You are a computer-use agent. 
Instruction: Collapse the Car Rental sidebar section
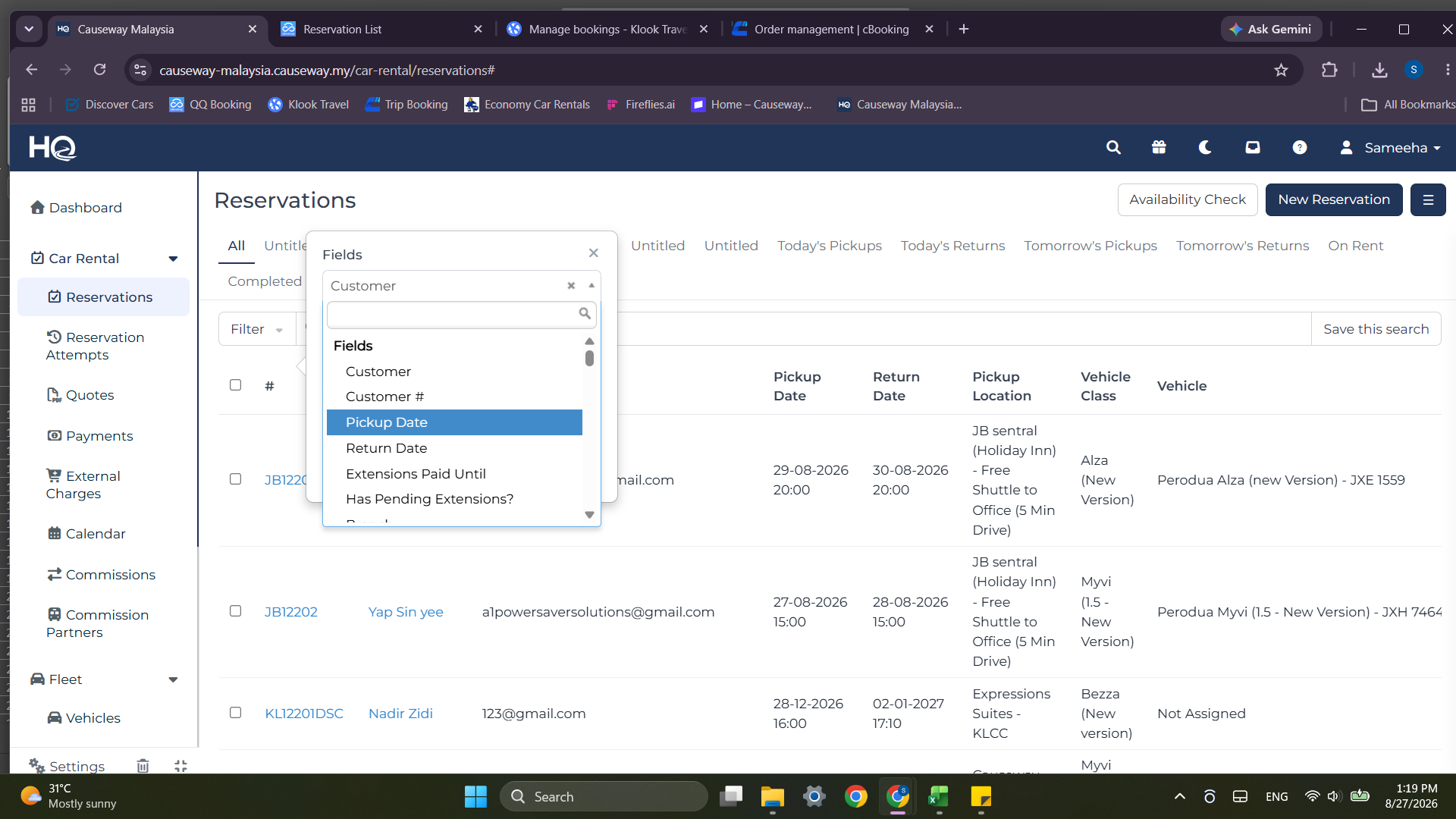173,259
